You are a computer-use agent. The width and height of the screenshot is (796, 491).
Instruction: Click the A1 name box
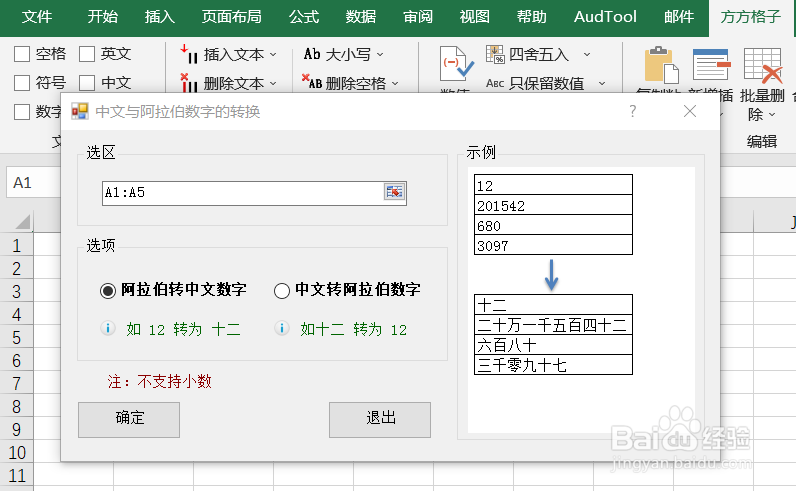point(34,182)
